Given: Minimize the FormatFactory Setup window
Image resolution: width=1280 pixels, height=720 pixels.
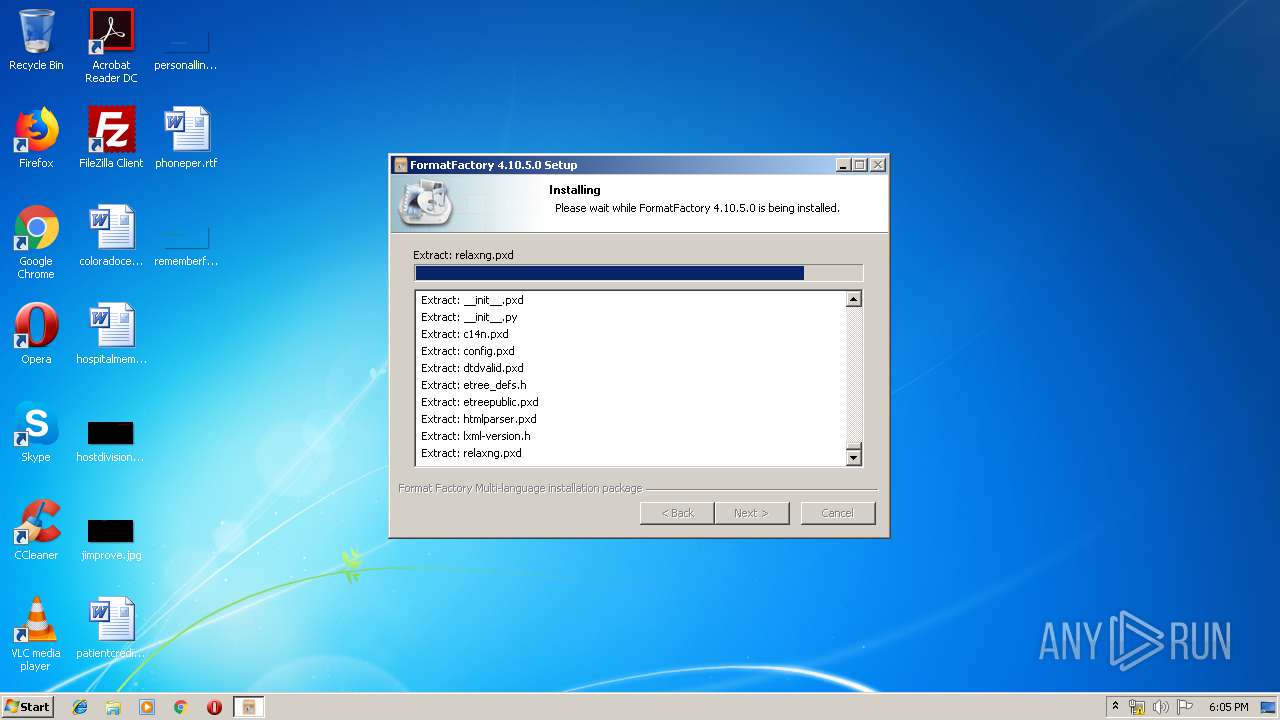Looking at the screenshot, I should point(843,165).
